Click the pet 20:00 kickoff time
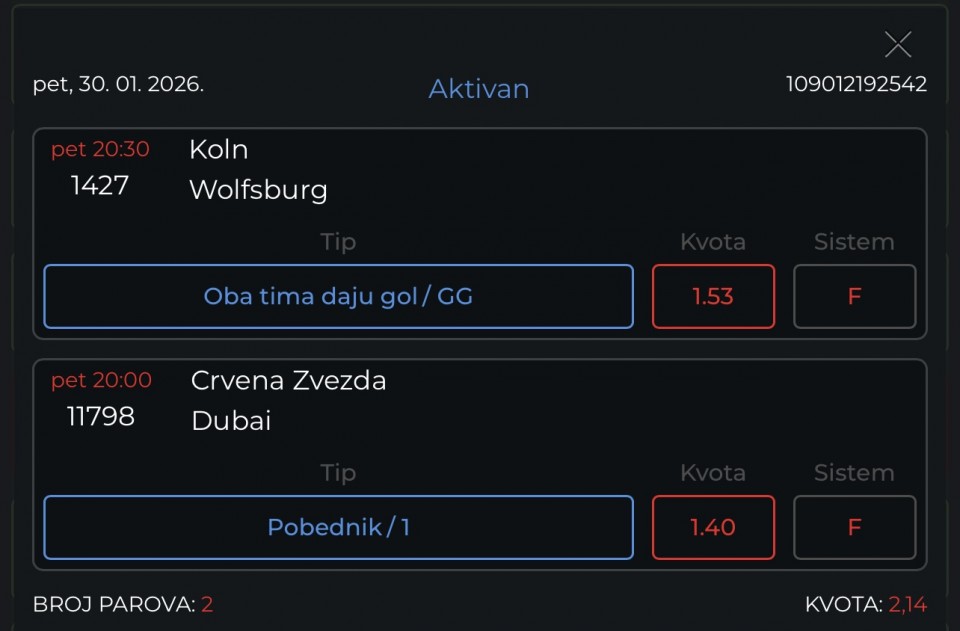This screenshot has height=631, width=960. pyautogui.click(x=101, y=380)
